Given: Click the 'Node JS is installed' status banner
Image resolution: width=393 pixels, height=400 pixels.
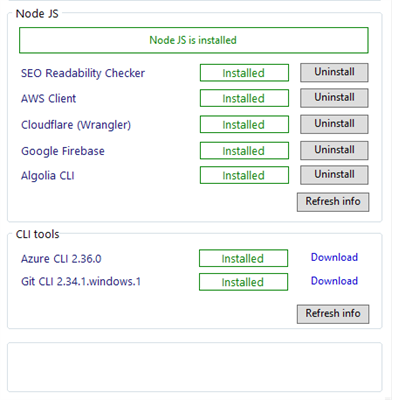Looking at the screenshot, I should click(x=194, y=40).
